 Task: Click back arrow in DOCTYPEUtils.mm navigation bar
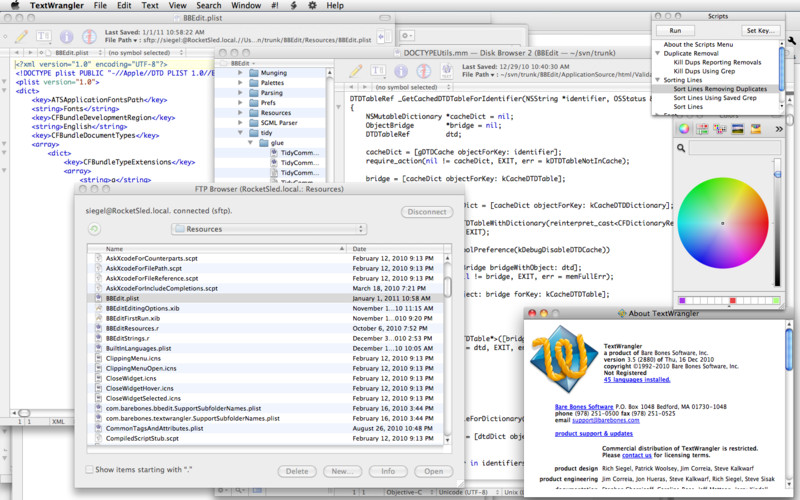point(351,87)
